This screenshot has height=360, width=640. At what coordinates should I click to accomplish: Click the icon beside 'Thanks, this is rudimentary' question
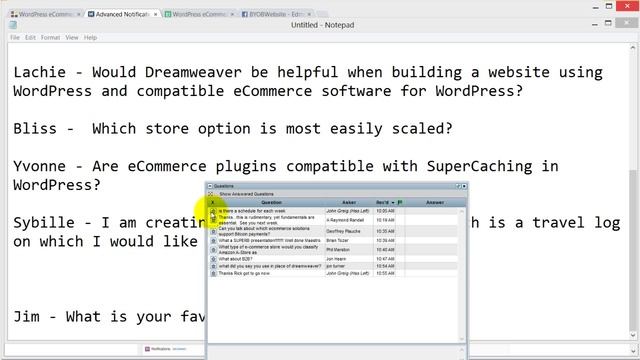[213, 220]
